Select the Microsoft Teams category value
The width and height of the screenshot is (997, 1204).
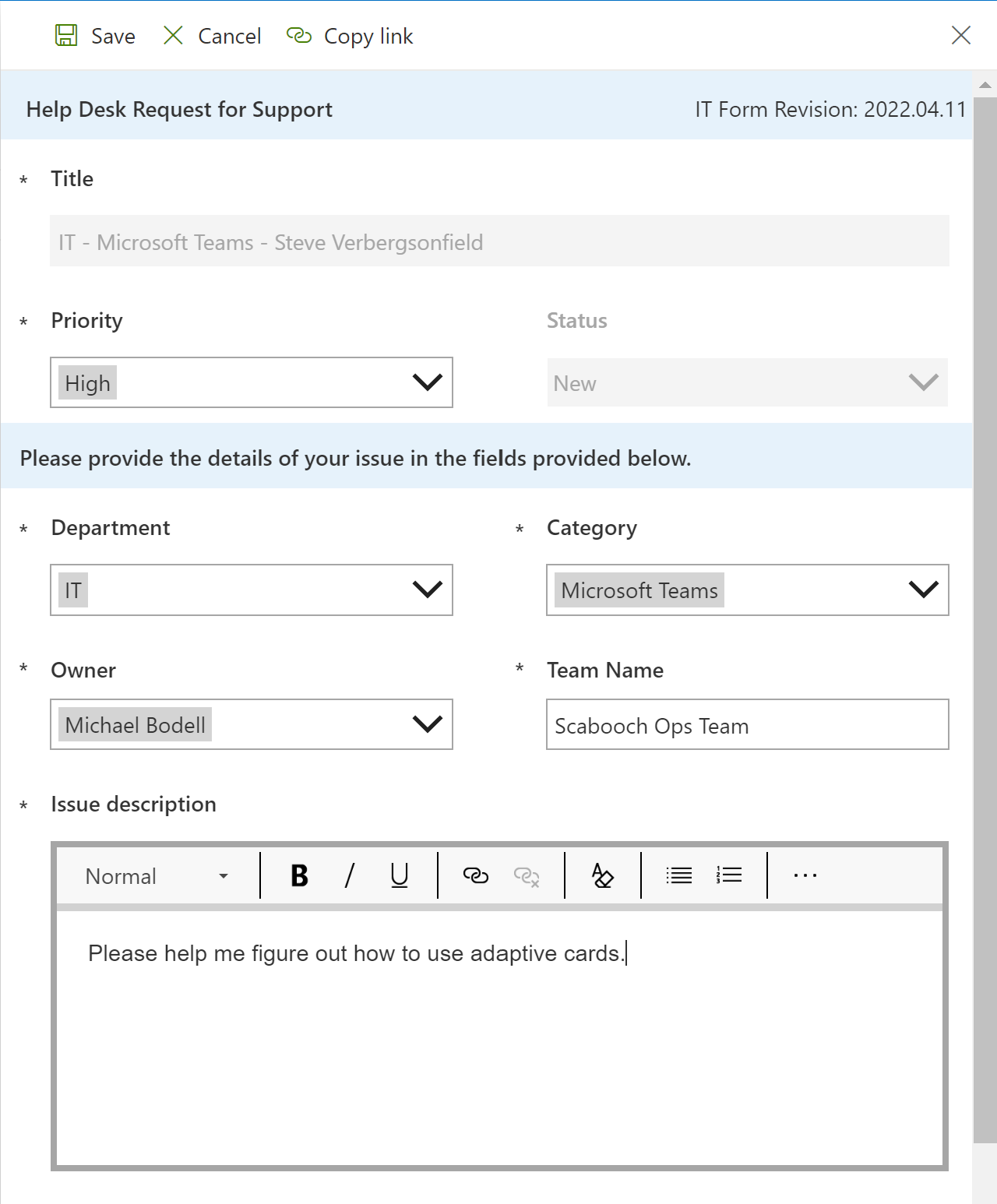pyautogui.click(x=639, y=590)
